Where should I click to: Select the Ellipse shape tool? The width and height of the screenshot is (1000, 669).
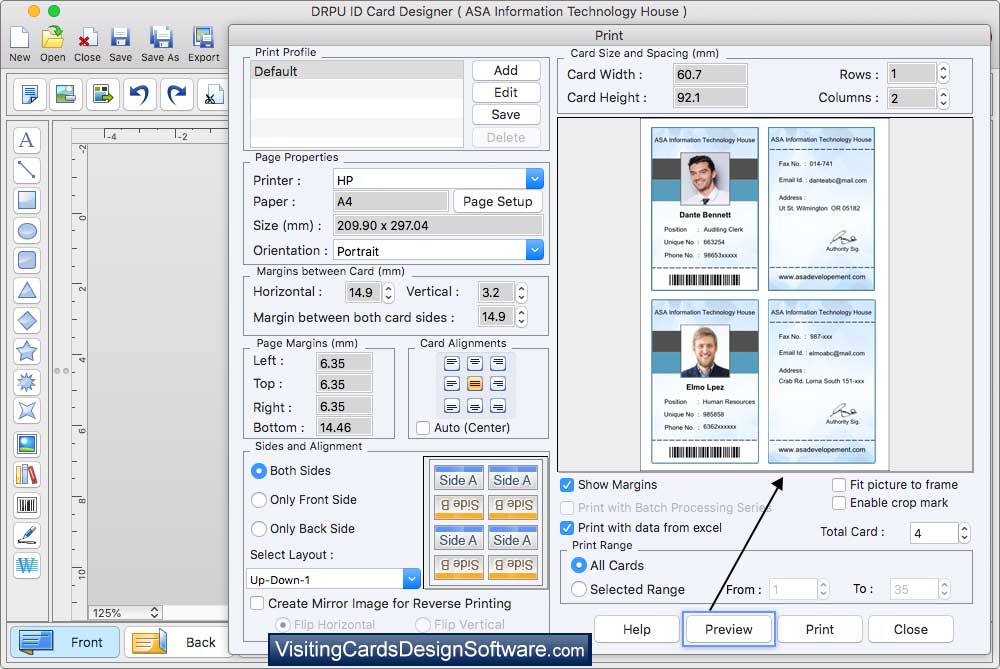click(27, 231)
